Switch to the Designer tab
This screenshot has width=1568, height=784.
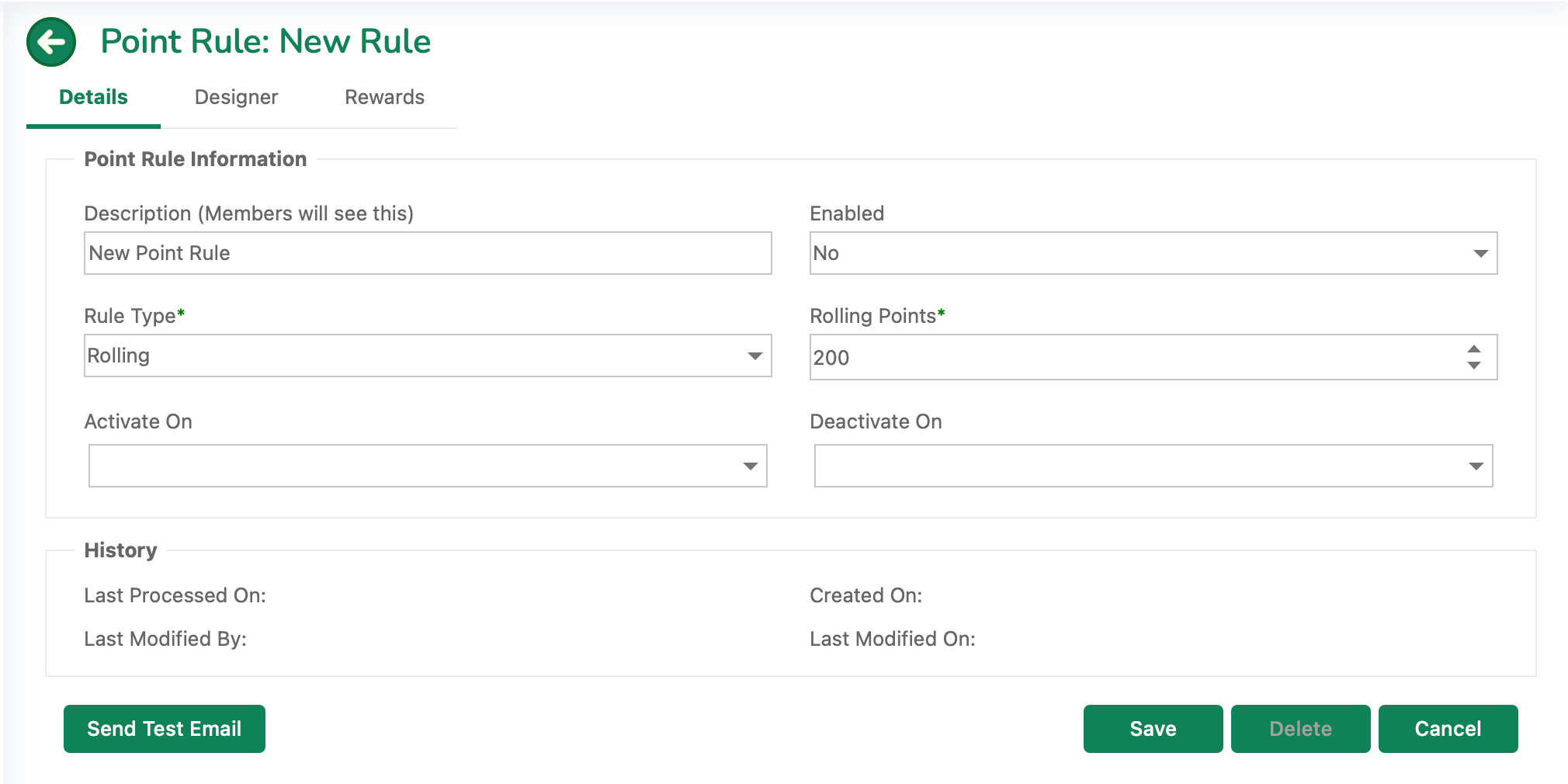point(236,97)
